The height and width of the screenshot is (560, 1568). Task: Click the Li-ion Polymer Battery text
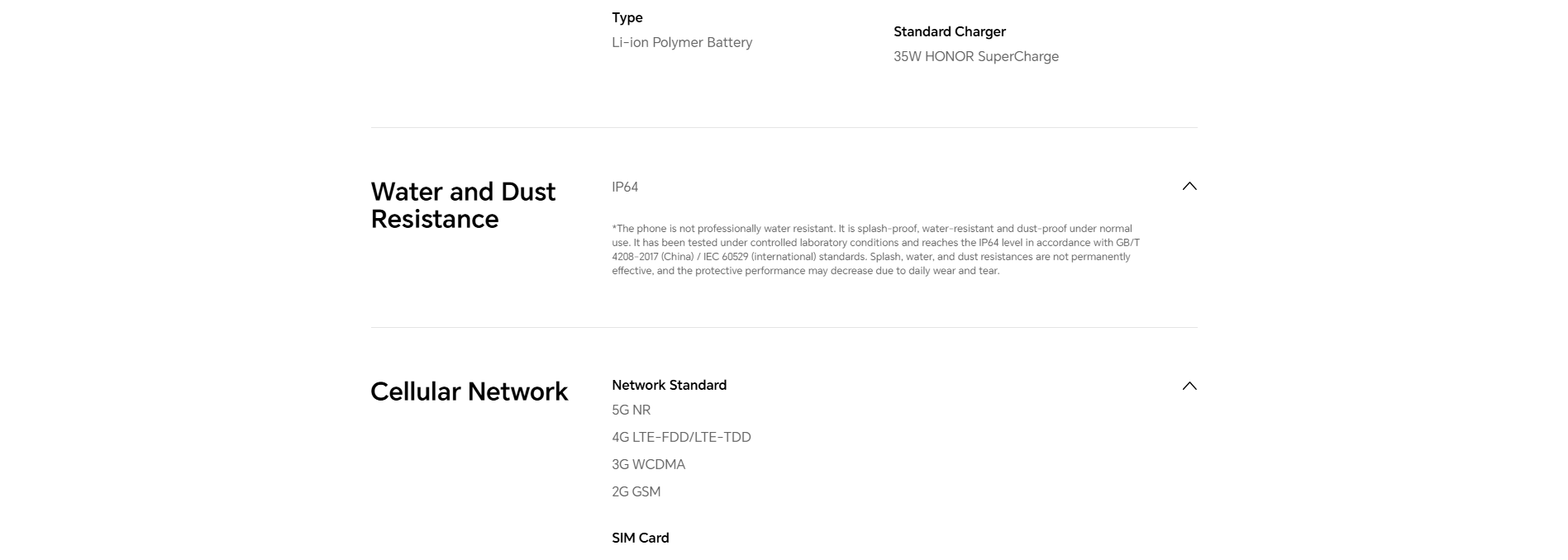point(682,42)
